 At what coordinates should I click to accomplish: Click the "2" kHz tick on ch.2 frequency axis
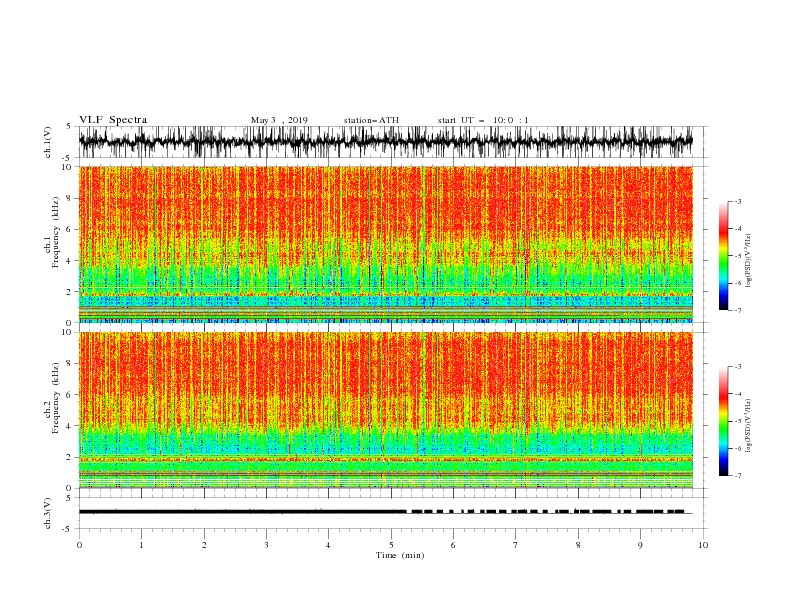click(70, 457)
